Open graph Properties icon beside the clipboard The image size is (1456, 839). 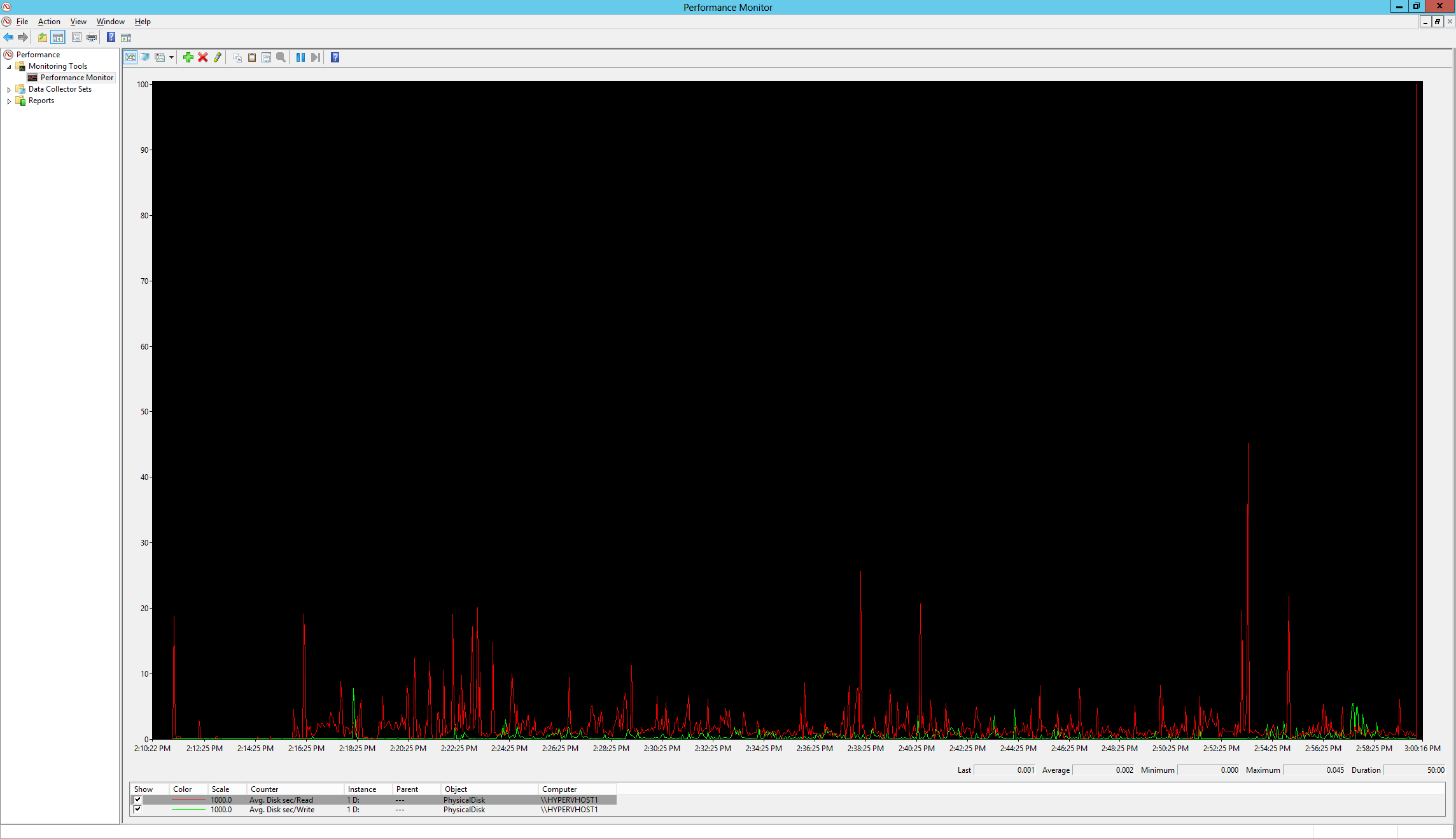point(267,57)
